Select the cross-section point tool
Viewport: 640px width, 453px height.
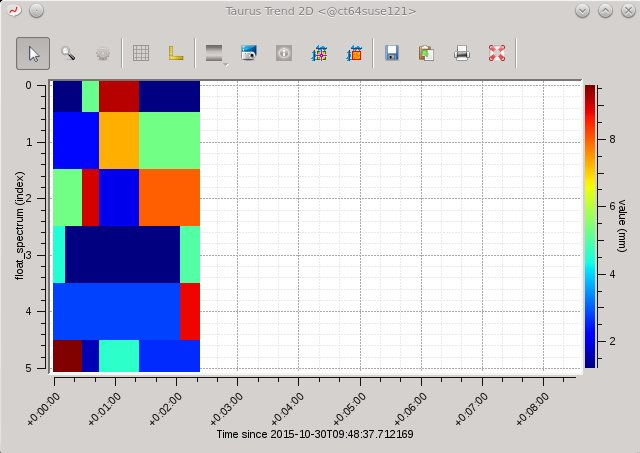tap(319, 53)
